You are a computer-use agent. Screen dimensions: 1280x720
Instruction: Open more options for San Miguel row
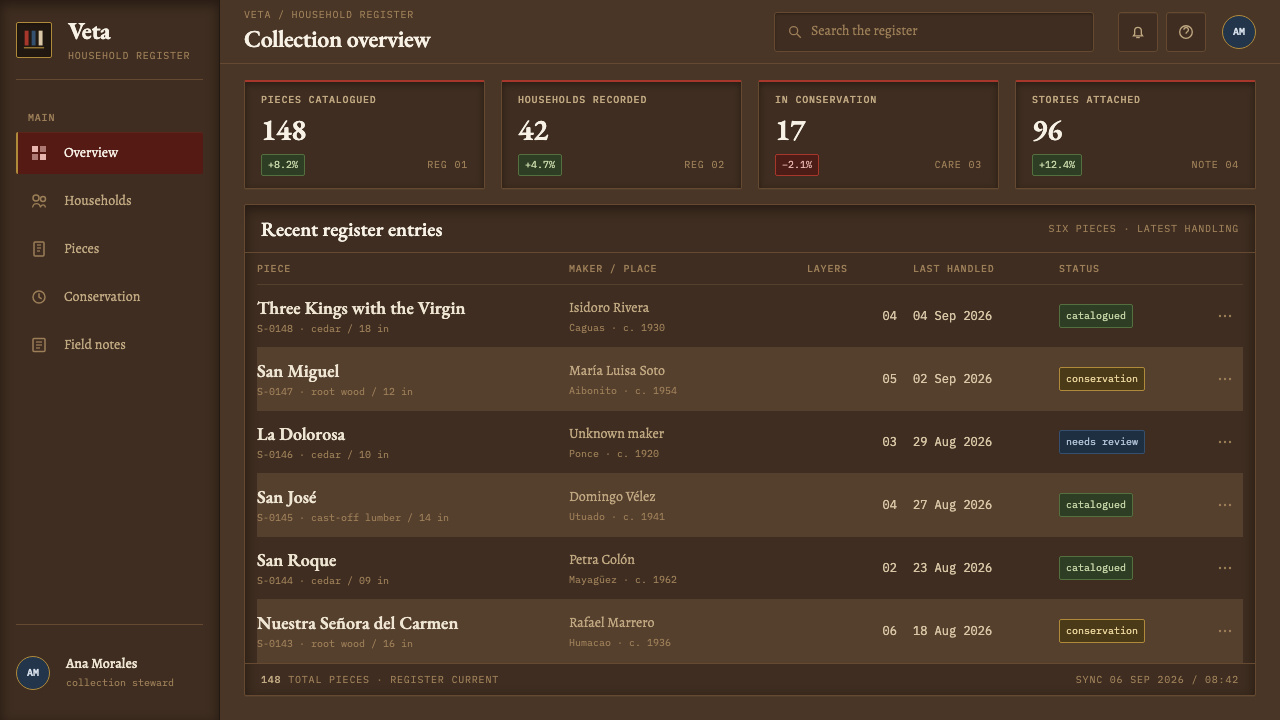point(1225,379)
